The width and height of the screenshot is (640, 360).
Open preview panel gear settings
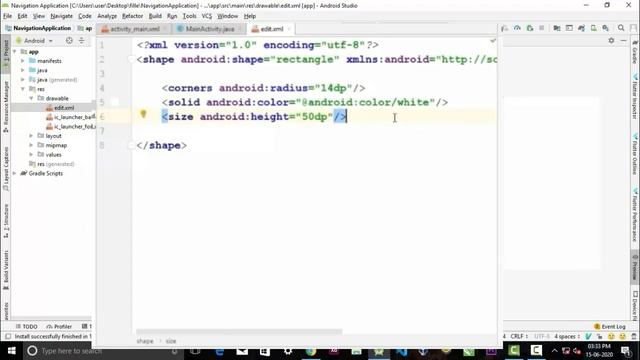click(x=611, y=40)
